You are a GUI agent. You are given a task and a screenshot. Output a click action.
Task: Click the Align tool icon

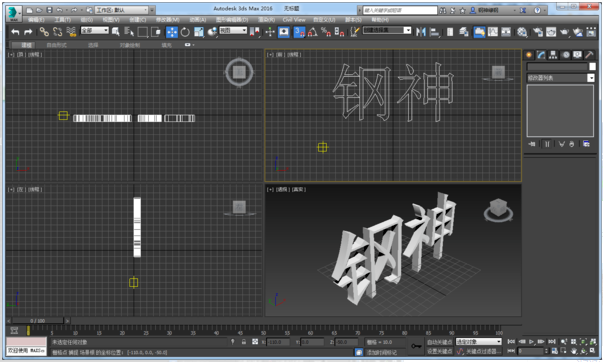(x=435, y=32)
